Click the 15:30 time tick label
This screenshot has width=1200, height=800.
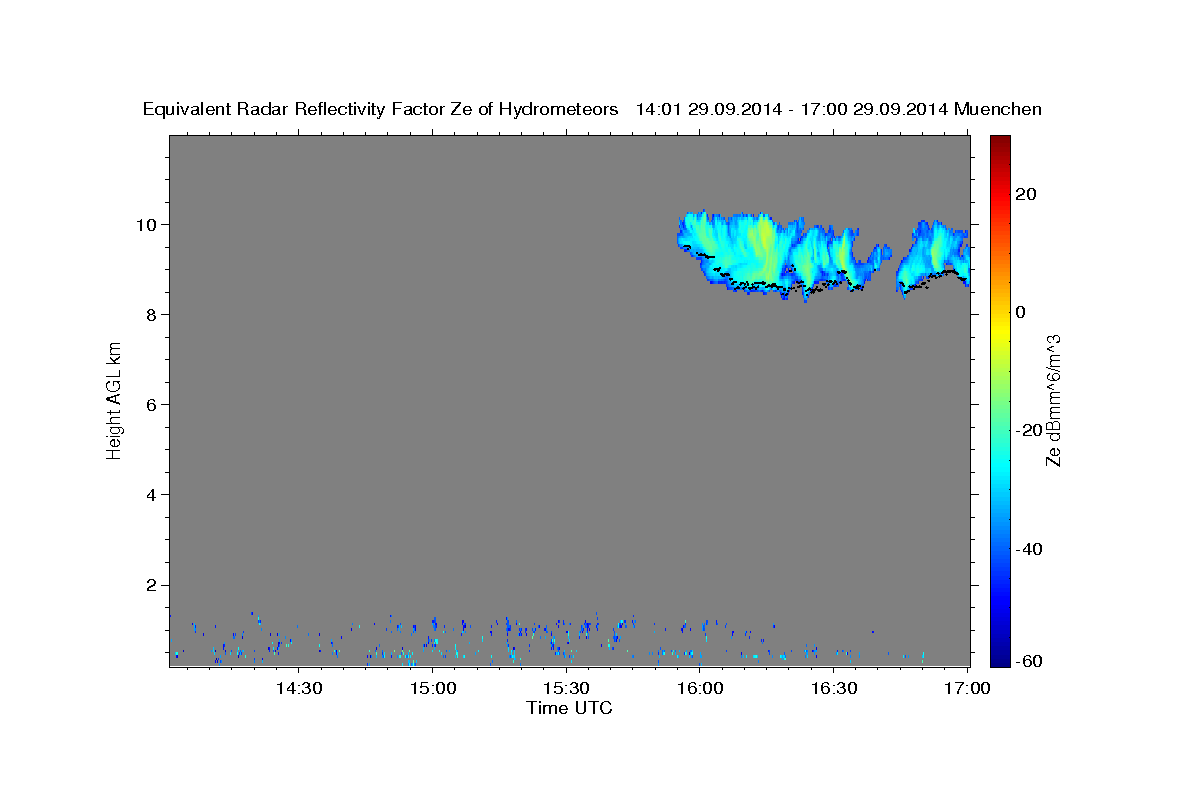(566, 688)
